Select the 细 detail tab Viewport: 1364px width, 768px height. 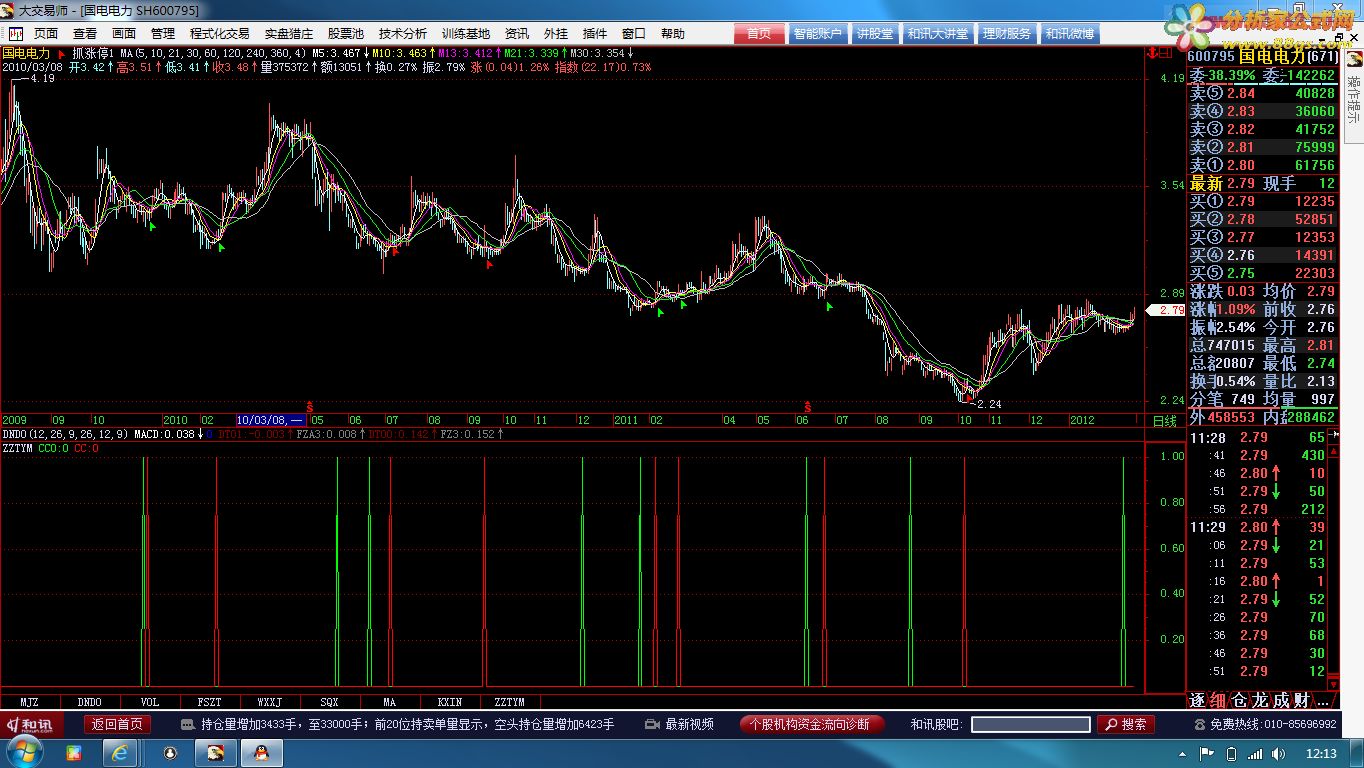1218,699
